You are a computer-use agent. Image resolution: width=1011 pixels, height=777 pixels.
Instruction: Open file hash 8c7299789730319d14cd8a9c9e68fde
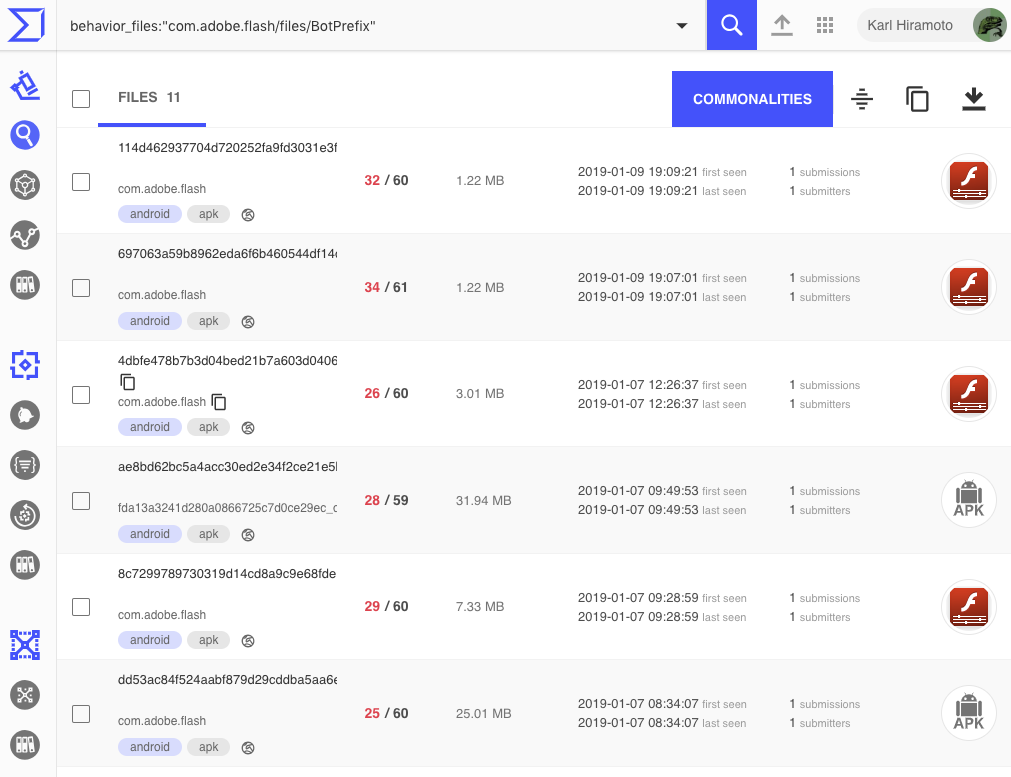(x=227, y=574)
